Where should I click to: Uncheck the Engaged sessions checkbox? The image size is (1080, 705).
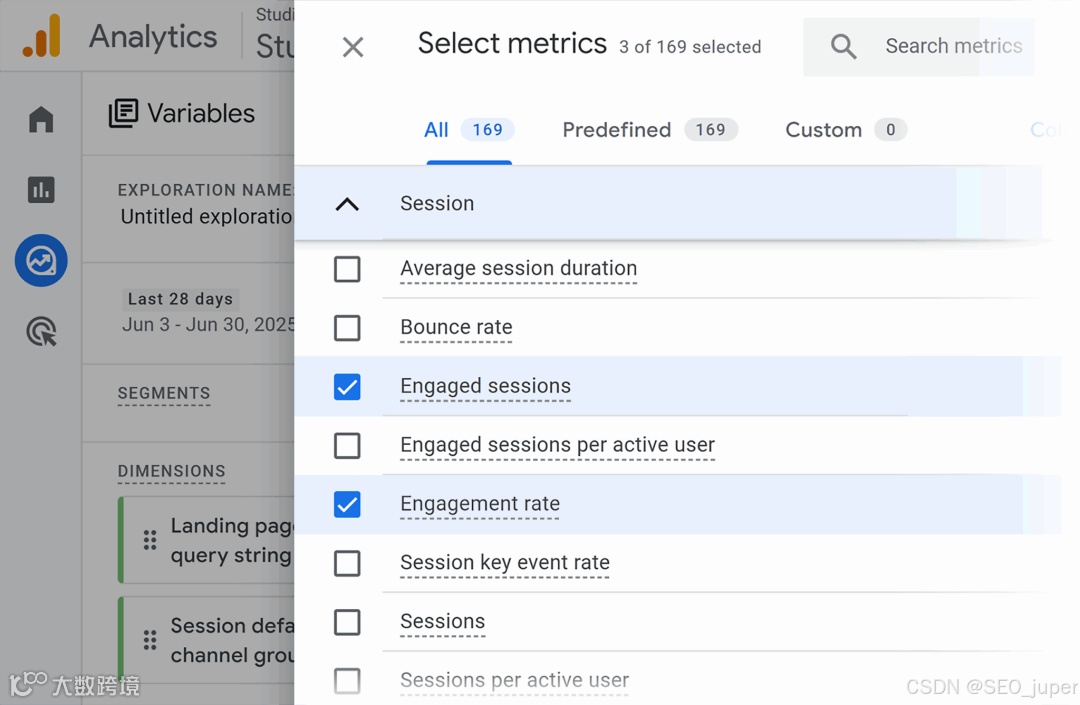pyautogui.click(x=347, y=387)
